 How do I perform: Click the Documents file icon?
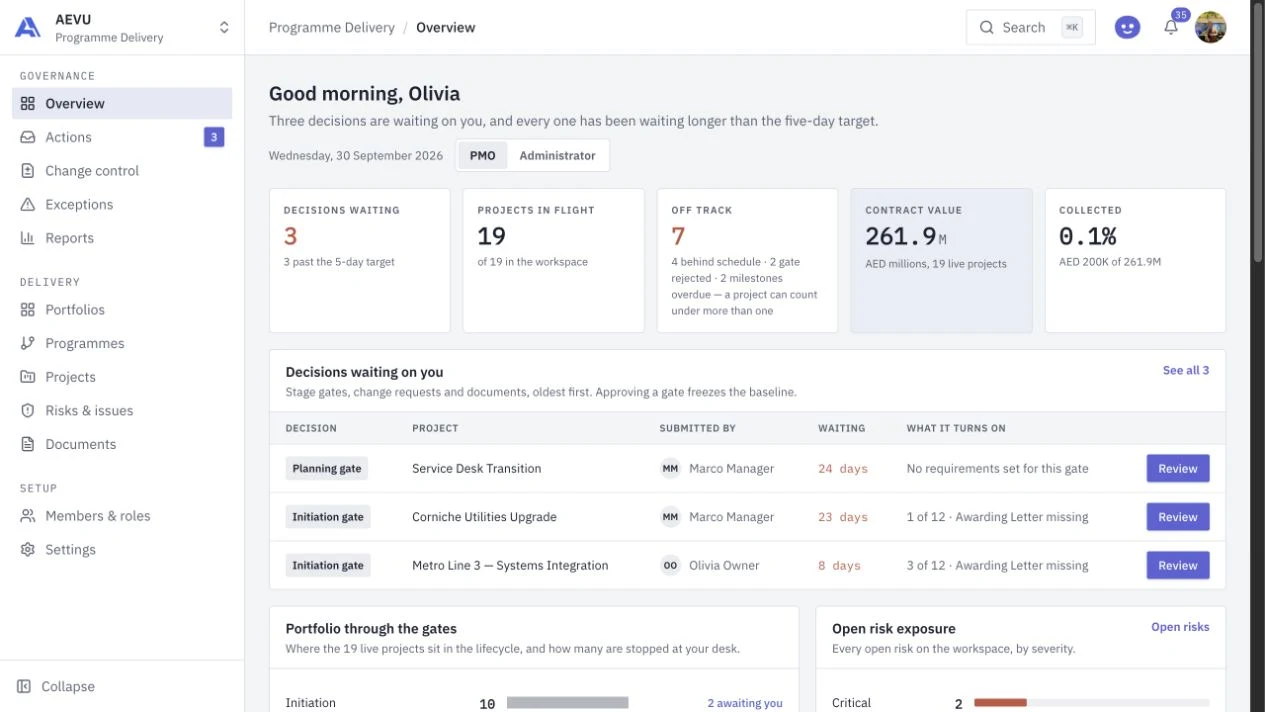[x=27, y=444]
